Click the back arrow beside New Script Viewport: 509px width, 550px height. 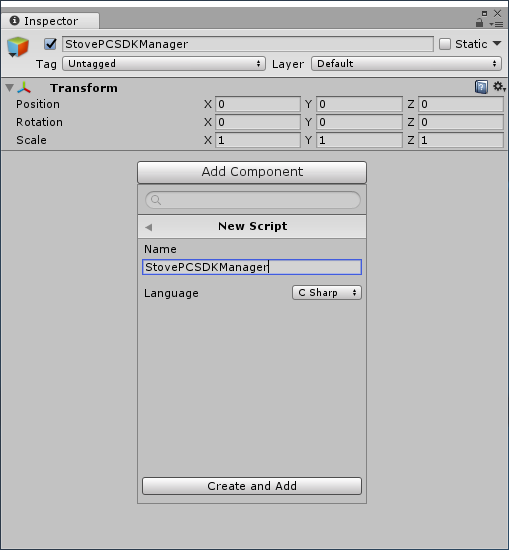[x=148, y=227]
